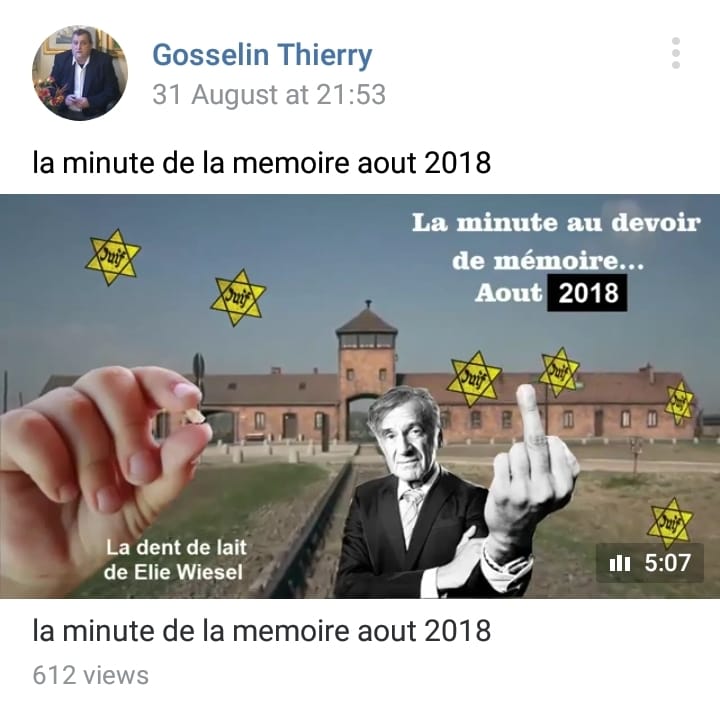Open the post's three-dot options menu
The width and height of the screenshot is (720, 718).
click(x=675, y=53)
